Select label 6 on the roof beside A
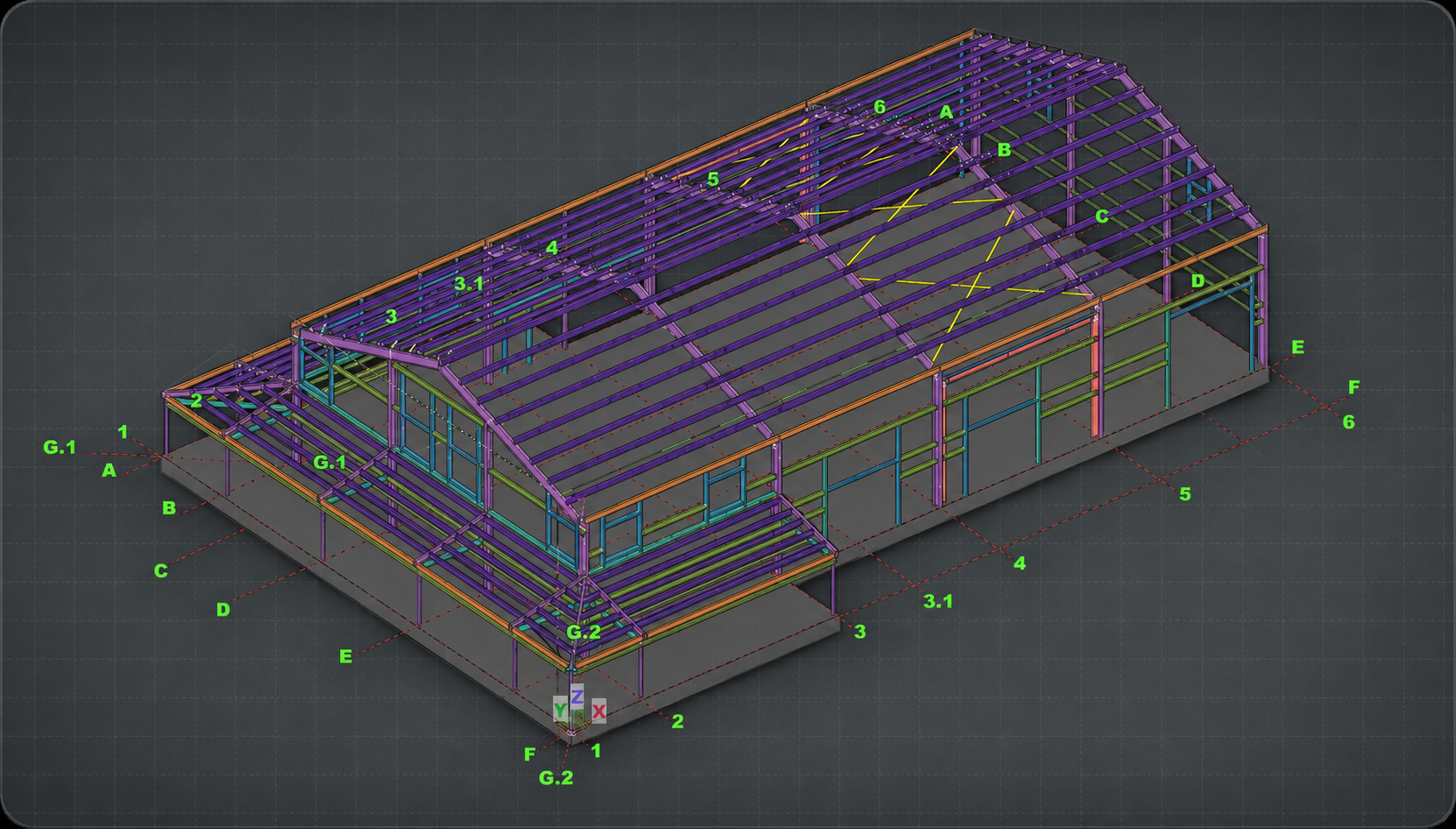The width and height of the screenshot is (1456, 829). (x=880, y=107)
